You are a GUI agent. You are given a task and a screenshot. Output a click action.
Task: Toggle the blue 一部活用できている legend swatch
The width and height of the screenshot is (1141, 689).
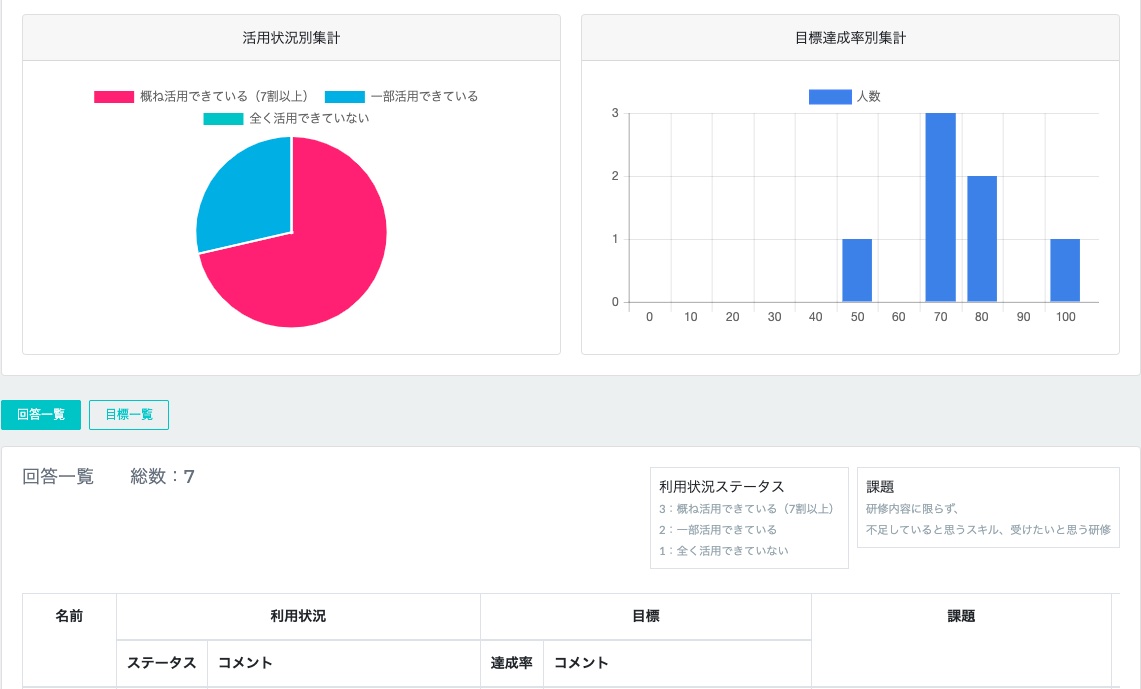(344, 97)
